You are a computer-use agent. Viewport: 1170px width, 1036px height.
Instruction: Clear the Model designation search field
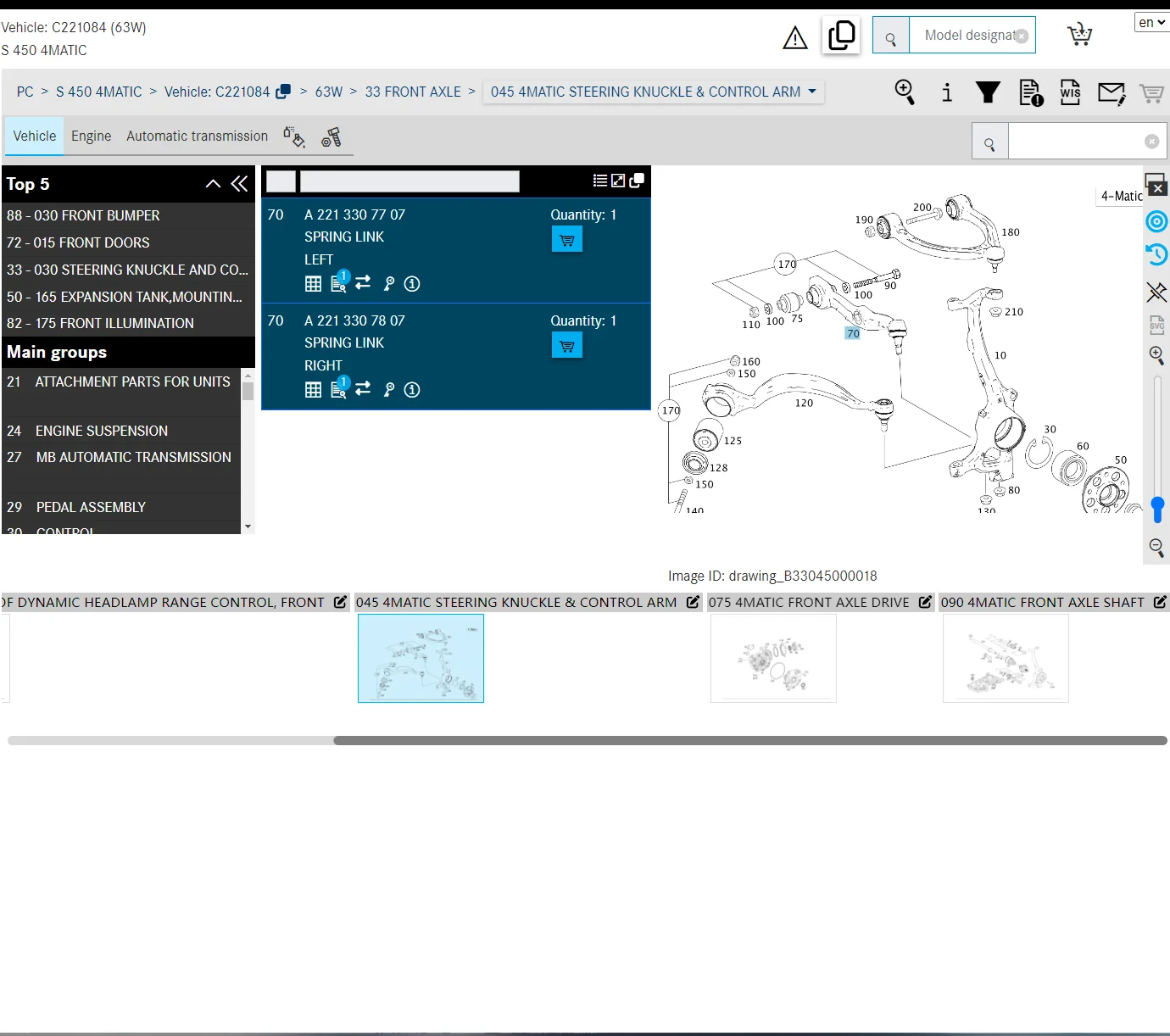point(1022,36)
